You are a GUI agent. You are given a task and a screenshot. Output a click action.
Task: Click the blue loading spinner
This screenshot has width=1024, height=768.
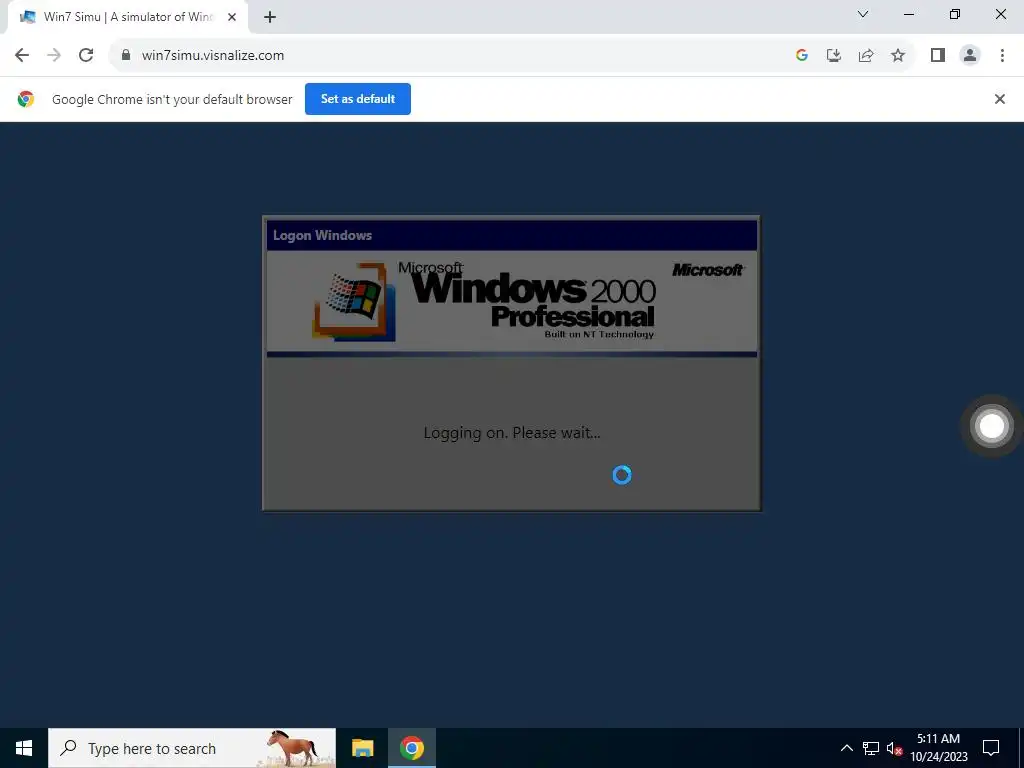pyautogui.click(x=622, y=475)
